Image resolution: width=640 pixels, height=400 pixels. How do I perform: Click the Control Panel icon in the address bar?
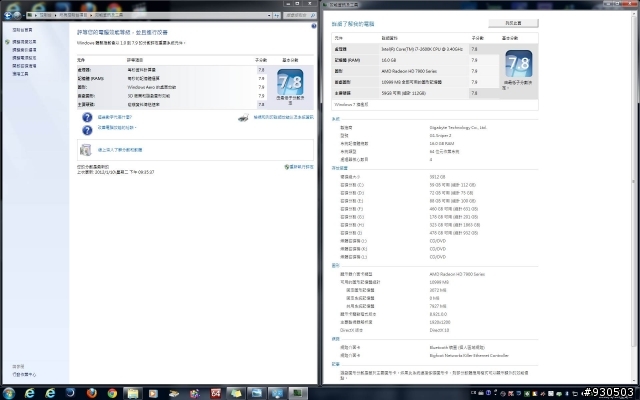(x=30, y=15)
